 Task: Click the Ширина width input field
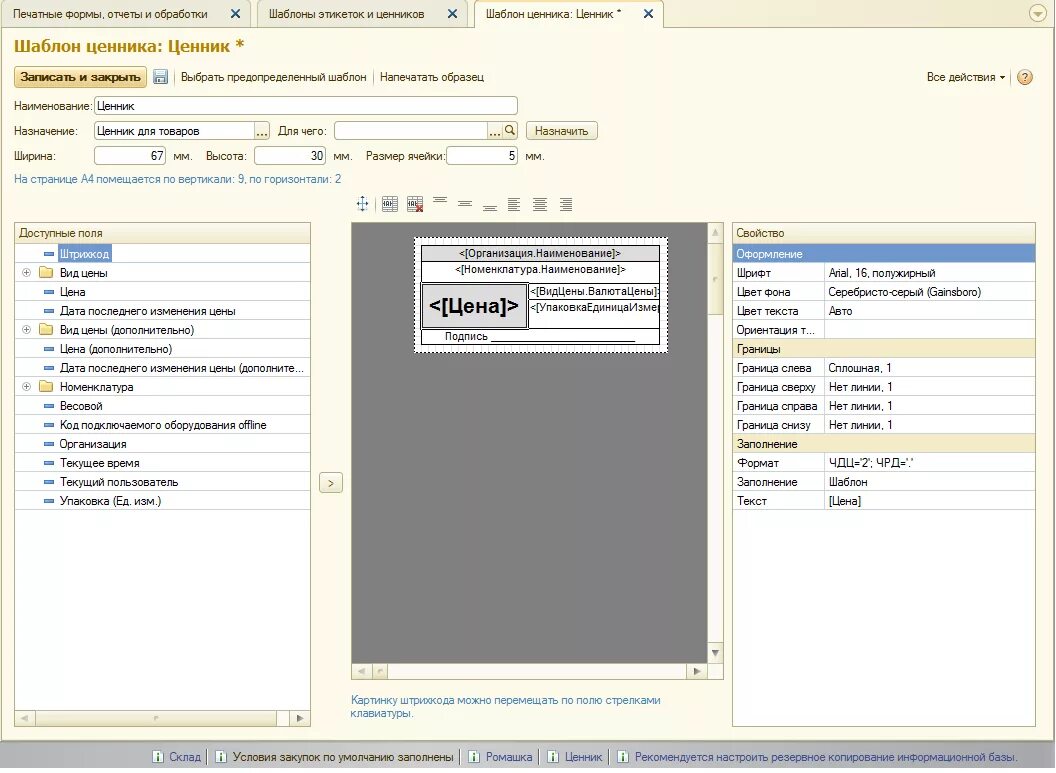click(x=130, y=156)
